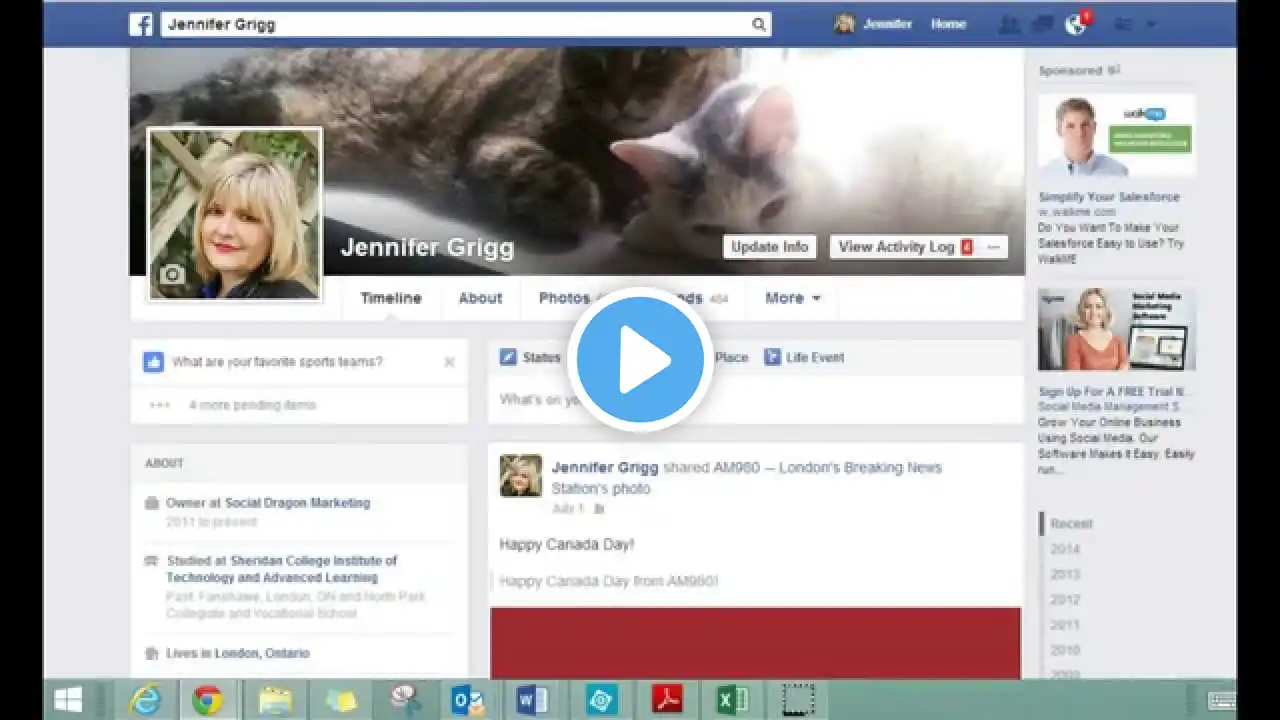This screenshot has height=720, width=1280.
Task: Click the Life Event icon
Action: pos(772,357)
